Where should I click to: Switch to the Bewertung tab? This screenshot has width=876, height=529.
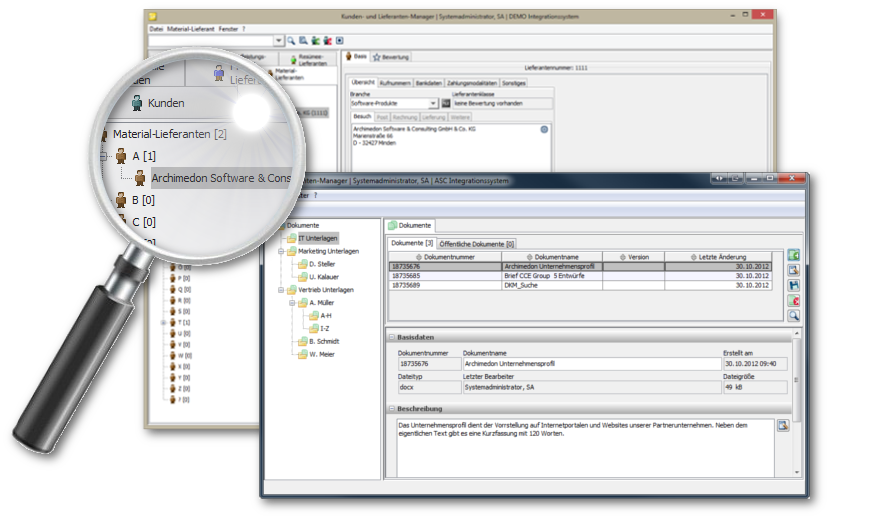coord(391,57)
